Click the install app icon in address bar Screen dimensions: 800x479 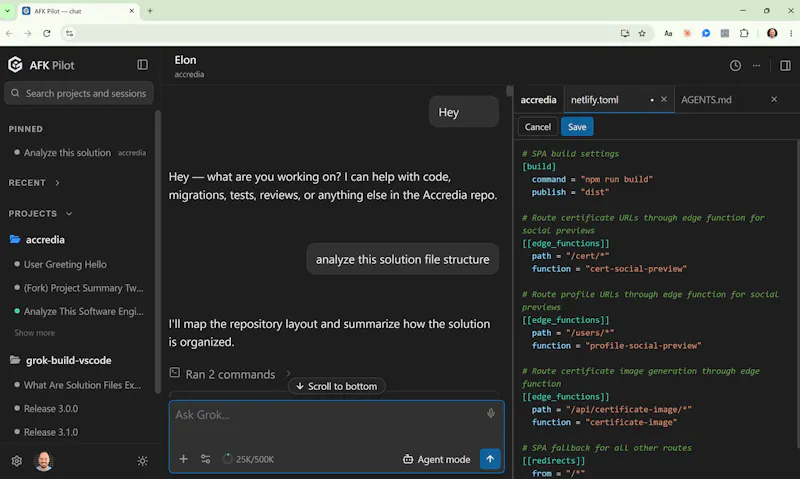(624, 33)
